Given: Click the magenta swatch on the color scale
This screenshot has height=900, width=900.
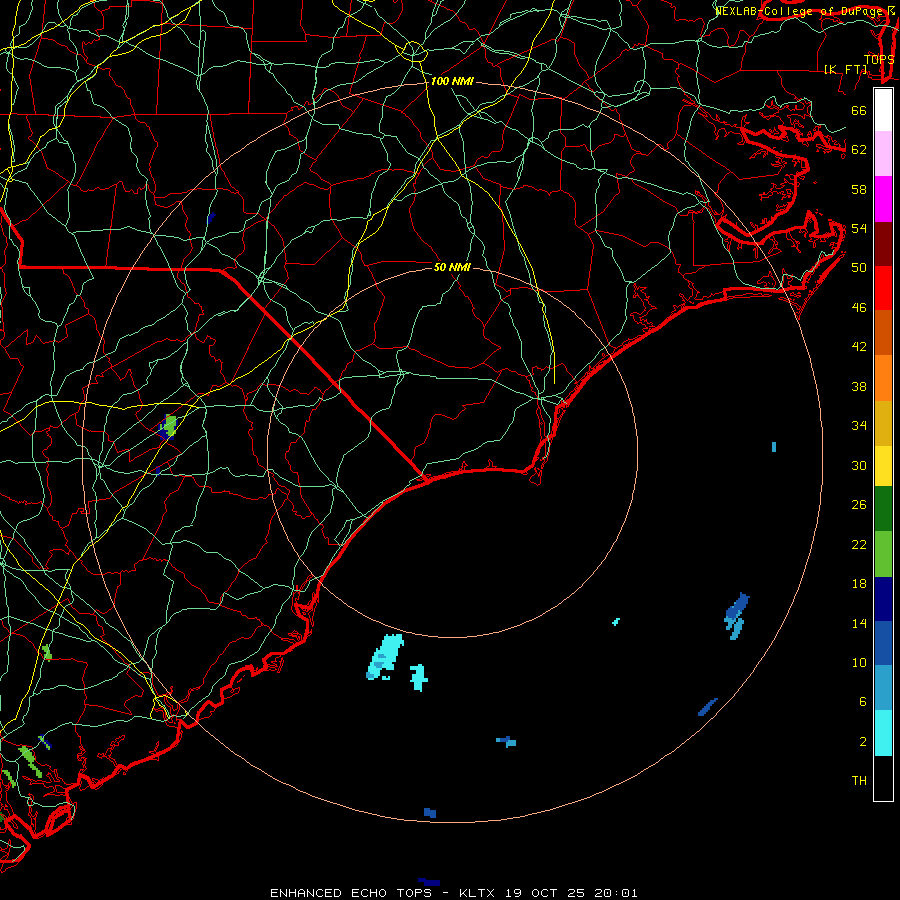Looking at the screenshot, I should pyautogui.click(x=883, y=199).
